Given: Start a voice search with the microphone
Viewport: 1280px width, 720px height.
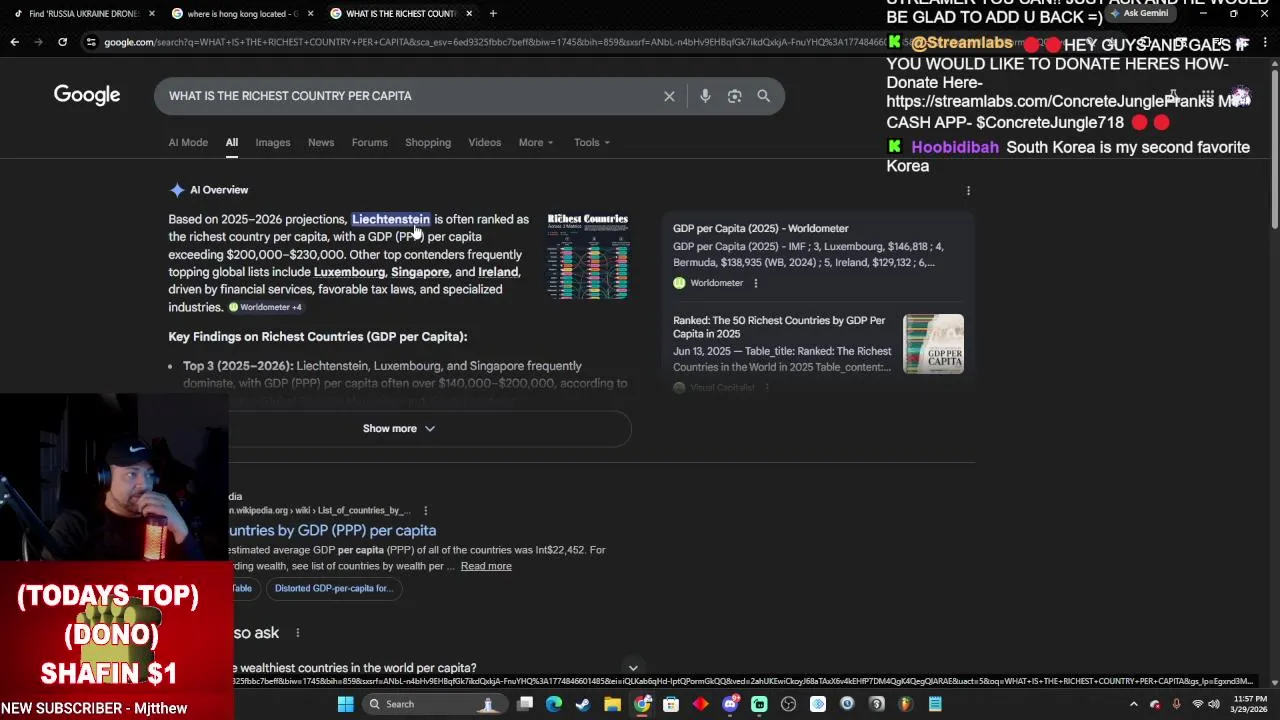Looking at the screenshot, I should click(x=705, y=96).
